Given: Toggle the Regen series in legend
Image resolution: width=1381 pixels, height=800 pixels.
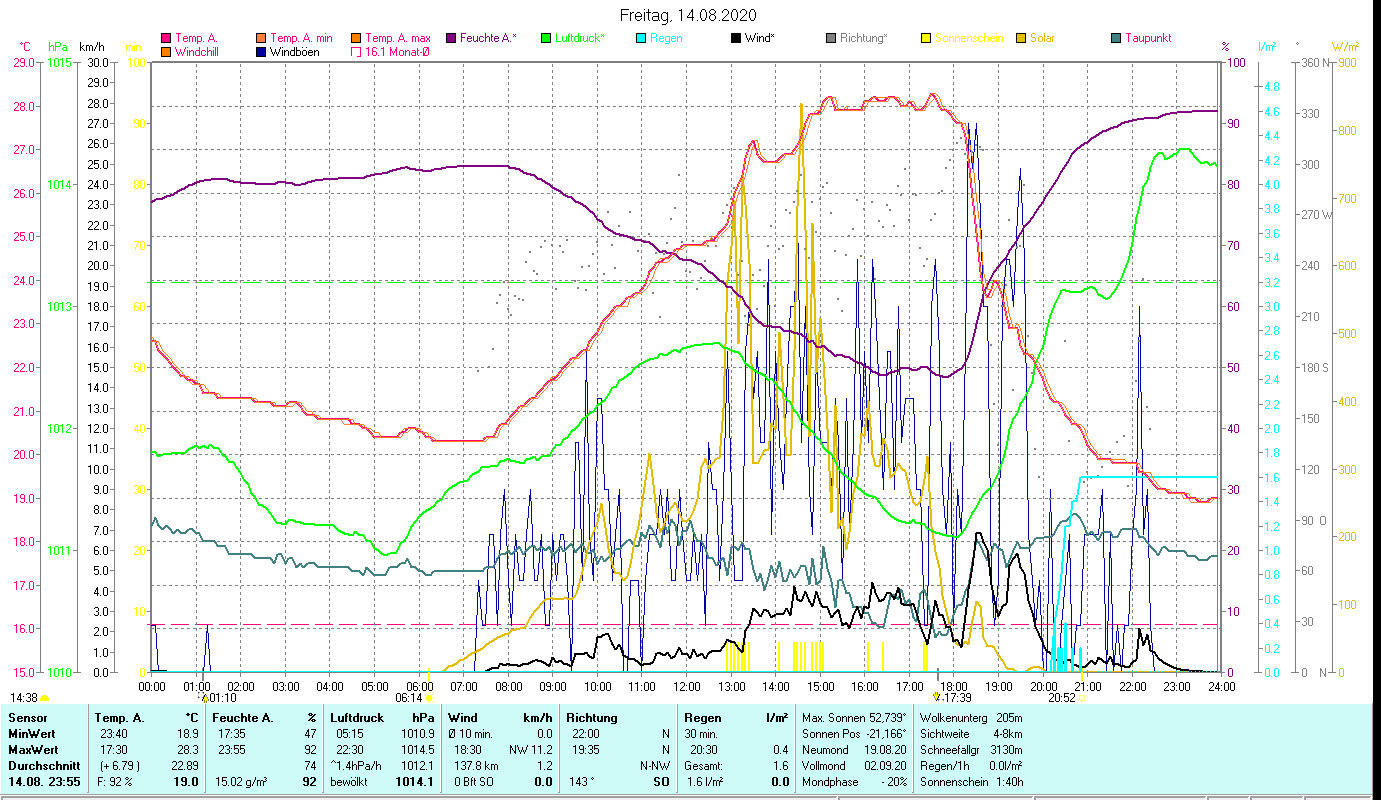Looking at the screenshot, I should click(x=666, y=38).
